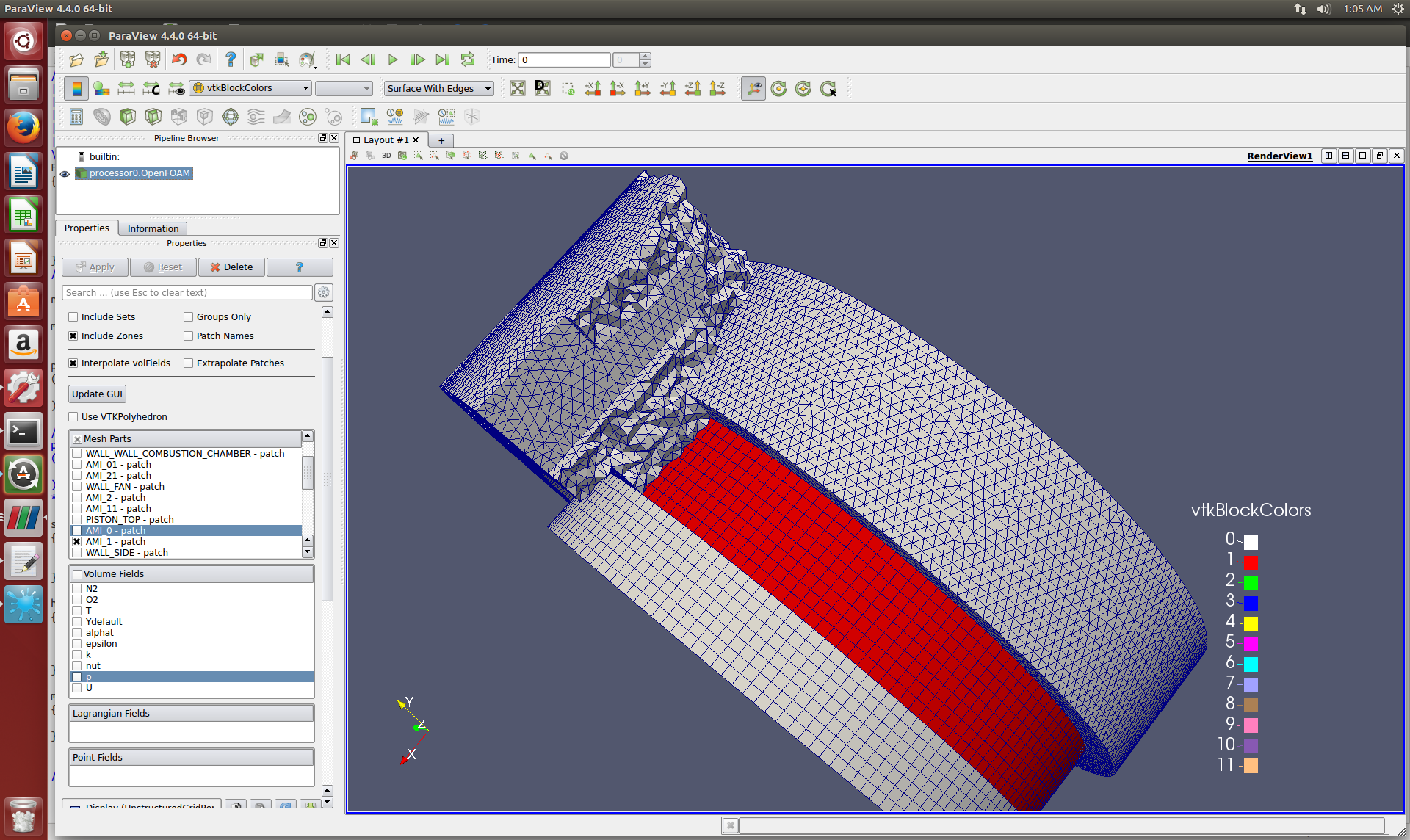
Task: Open a file with the Open icon
Action: 76,60
